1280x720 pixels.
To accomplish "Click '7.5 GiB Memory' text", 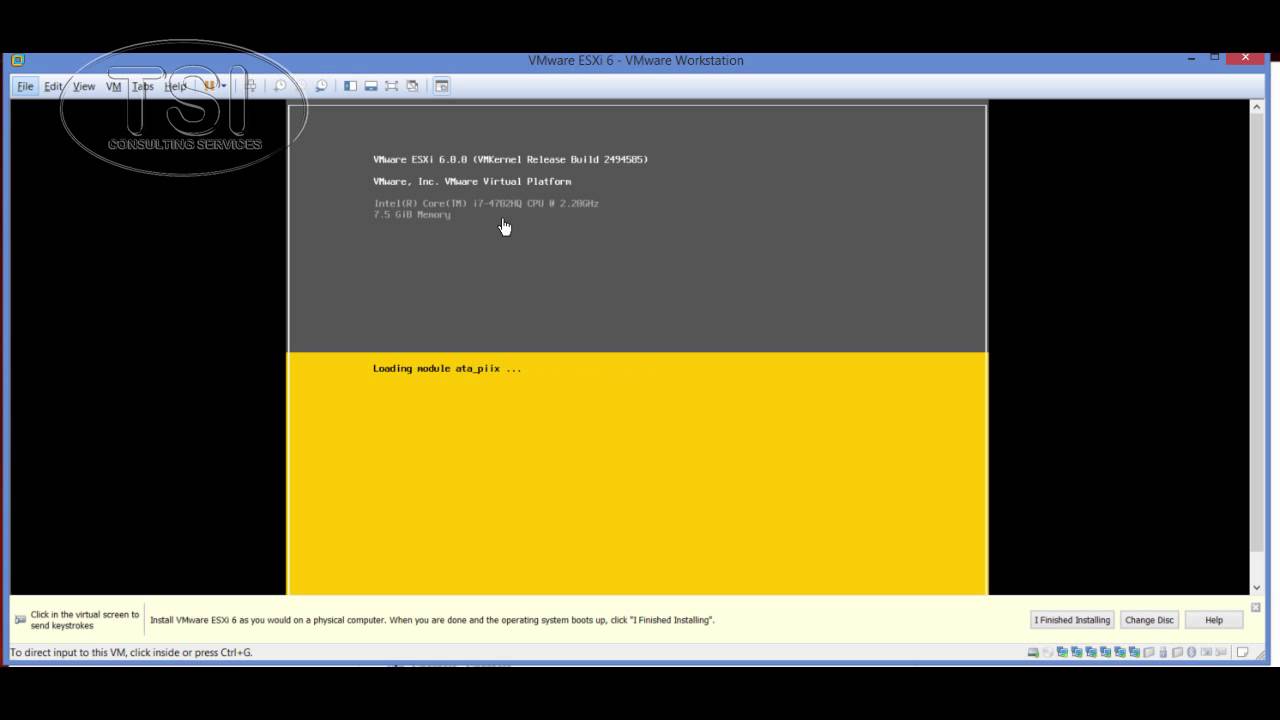I will coord(412,215).
